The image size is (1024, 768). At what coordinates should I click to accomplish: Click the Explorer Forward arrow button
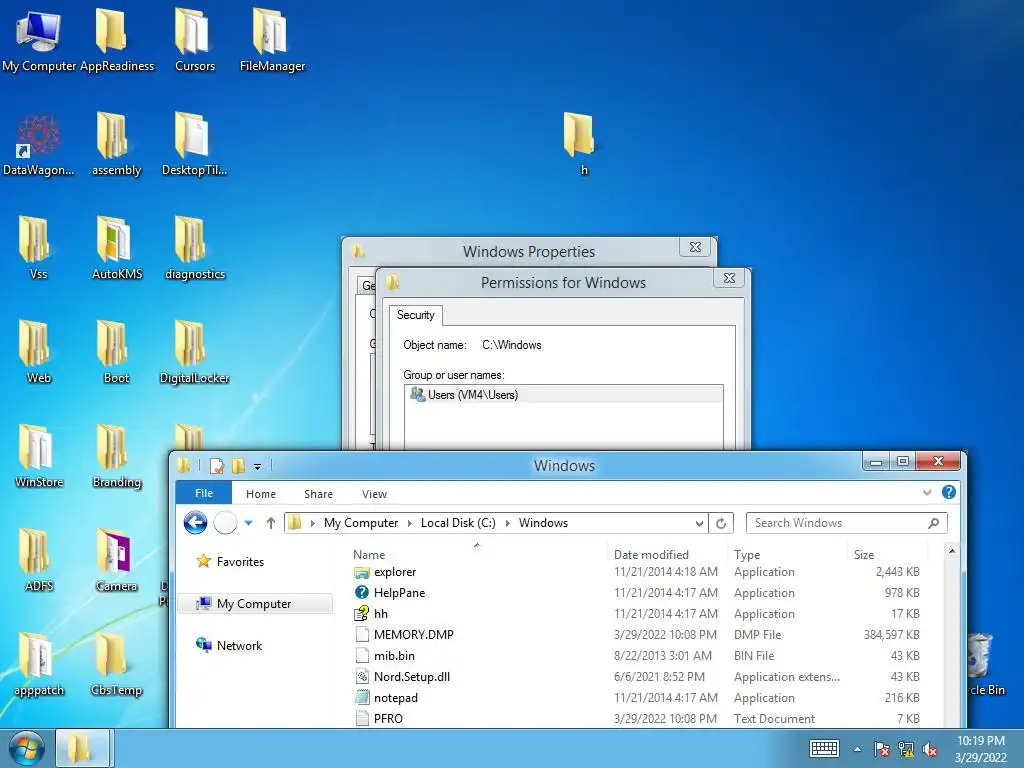click(x=225, y=523)
